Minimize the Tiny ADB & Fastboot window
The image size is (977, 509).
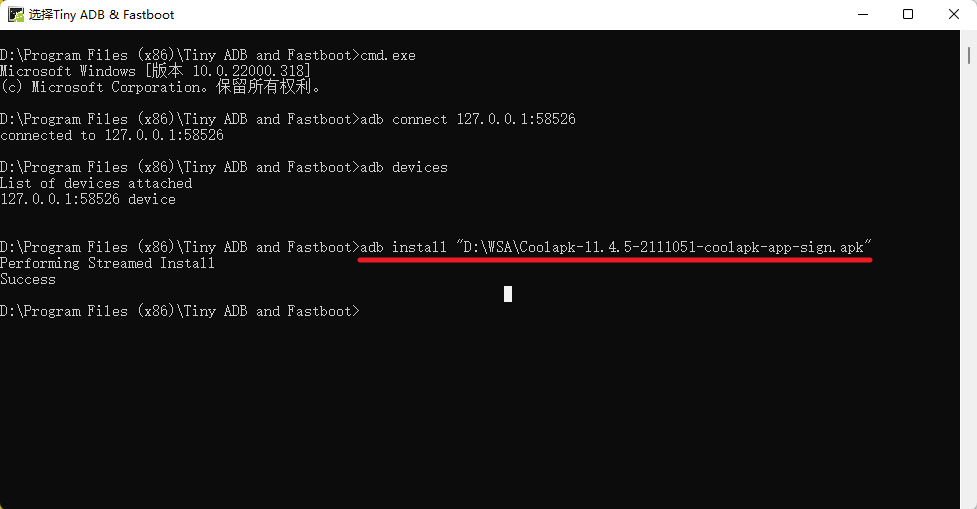pos(861,14)
